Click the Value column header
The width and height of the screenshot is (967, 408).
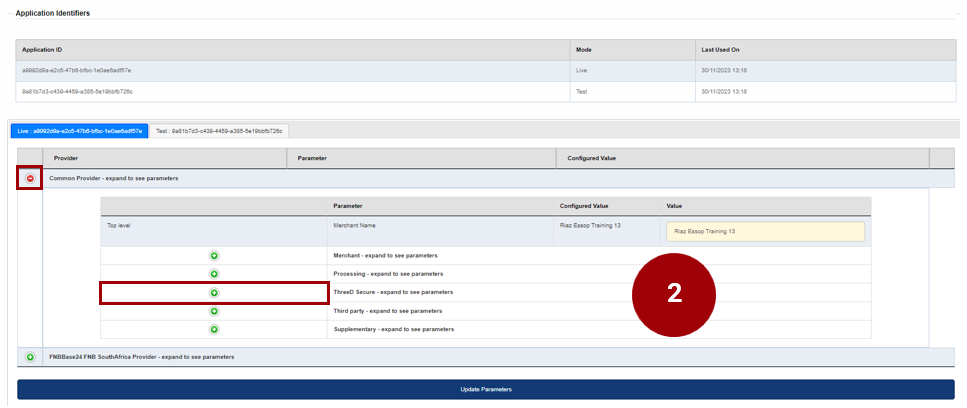coord(765,206)
